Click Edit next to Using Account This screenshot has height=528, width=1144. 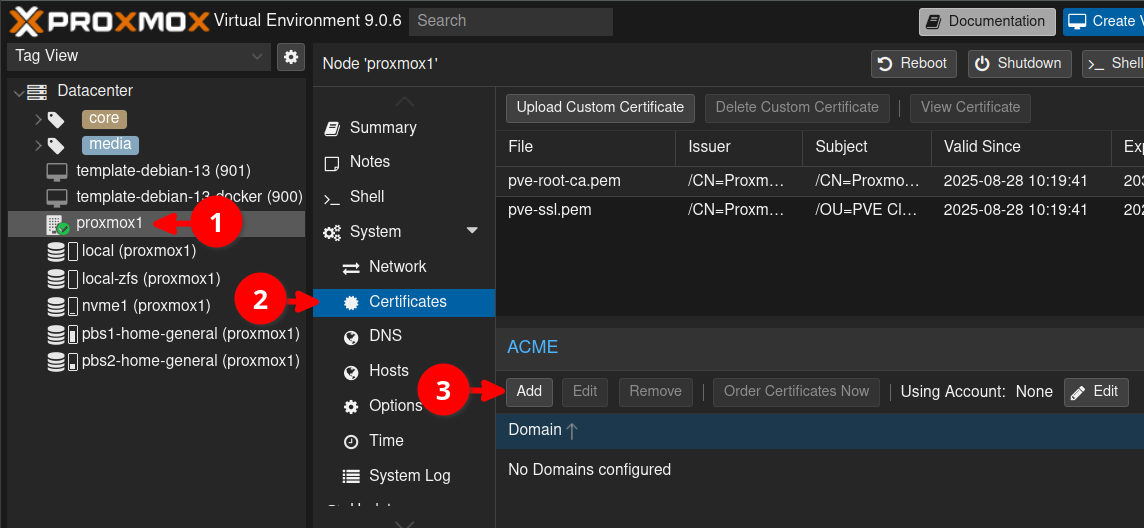tap(1096, 392)
